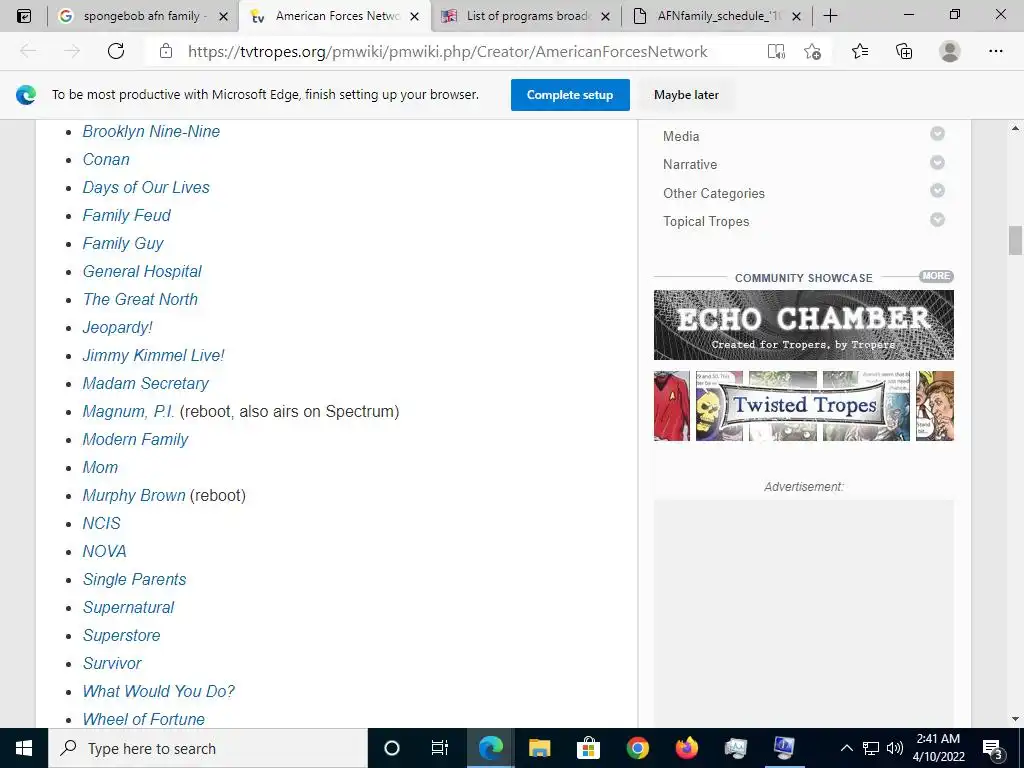
Task: Close the List of programs broadcast tab
Action: pyautogui.click(x=605, y=16)
